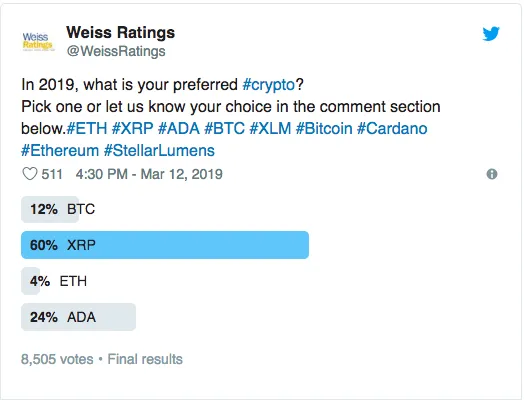The image size is (524, 400).
Task: Open the #ETH hashtag
Action: pos(87,129)
